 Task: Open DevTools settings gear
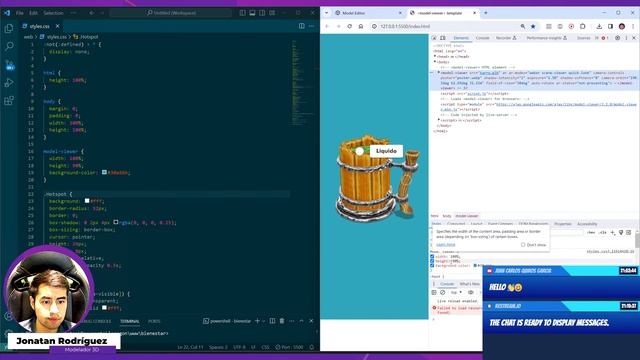pos(617,38)
